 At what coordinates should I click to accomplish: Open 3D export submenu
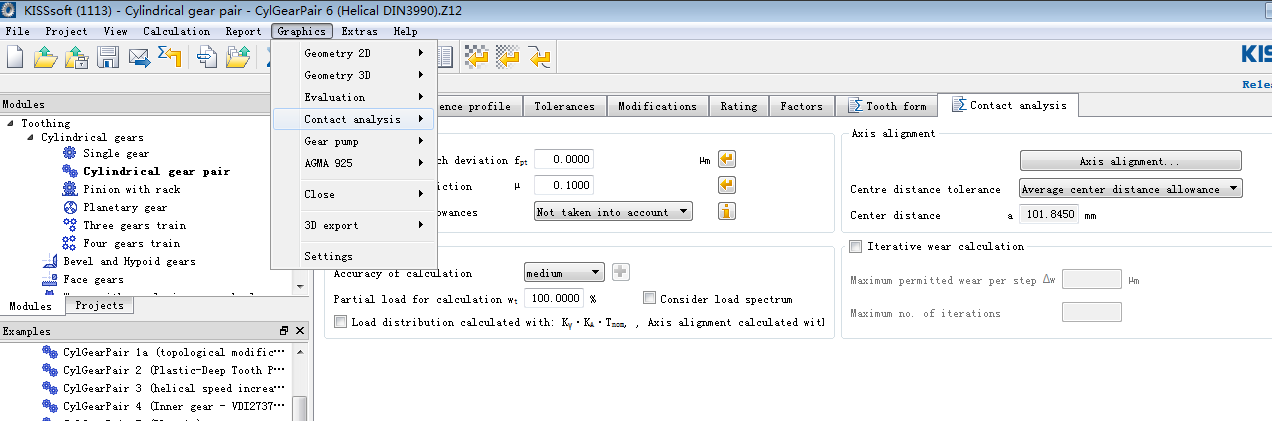tap(354, 225)
